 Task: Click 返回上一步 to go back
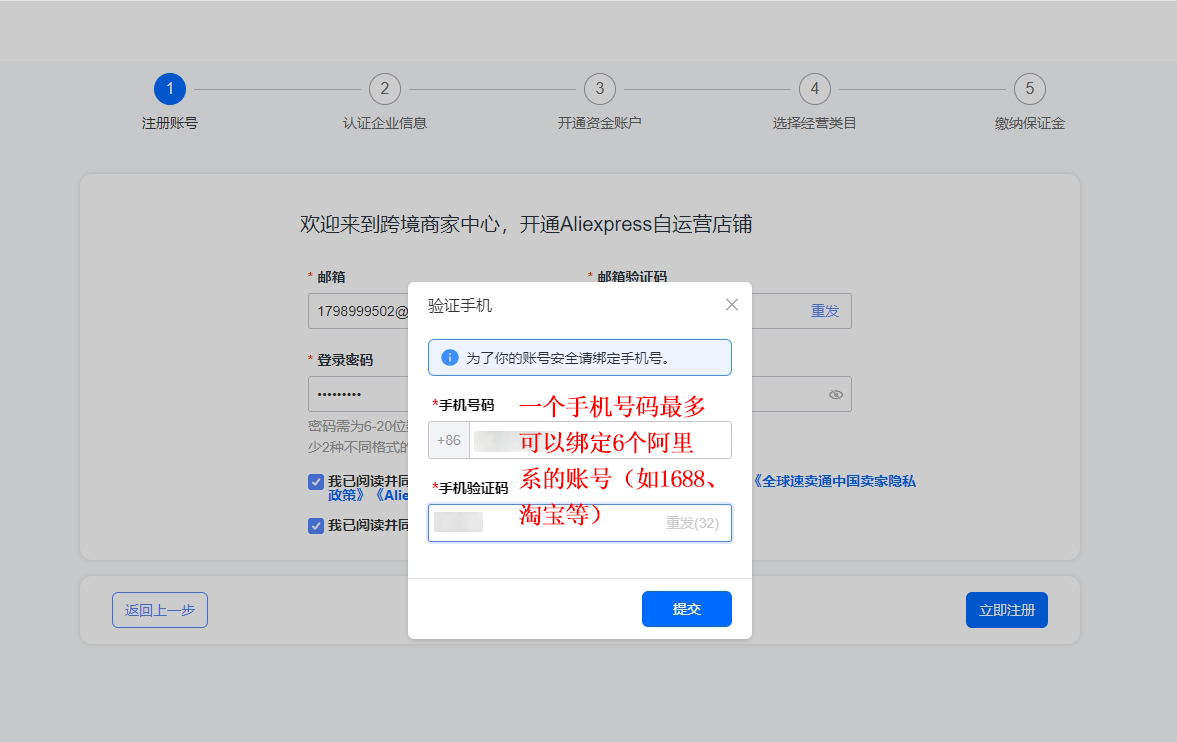(160, 610)
